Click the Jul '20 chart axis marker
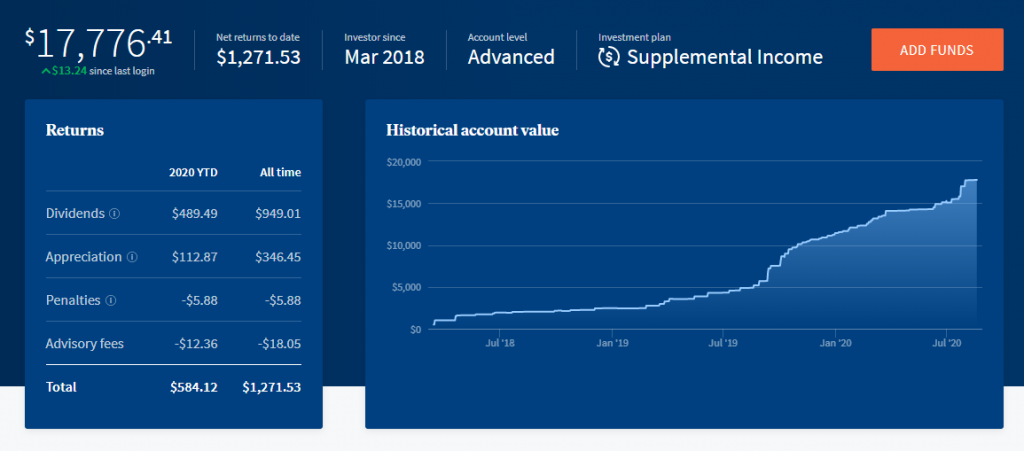Screen dimensions: 1024x451 946,343
